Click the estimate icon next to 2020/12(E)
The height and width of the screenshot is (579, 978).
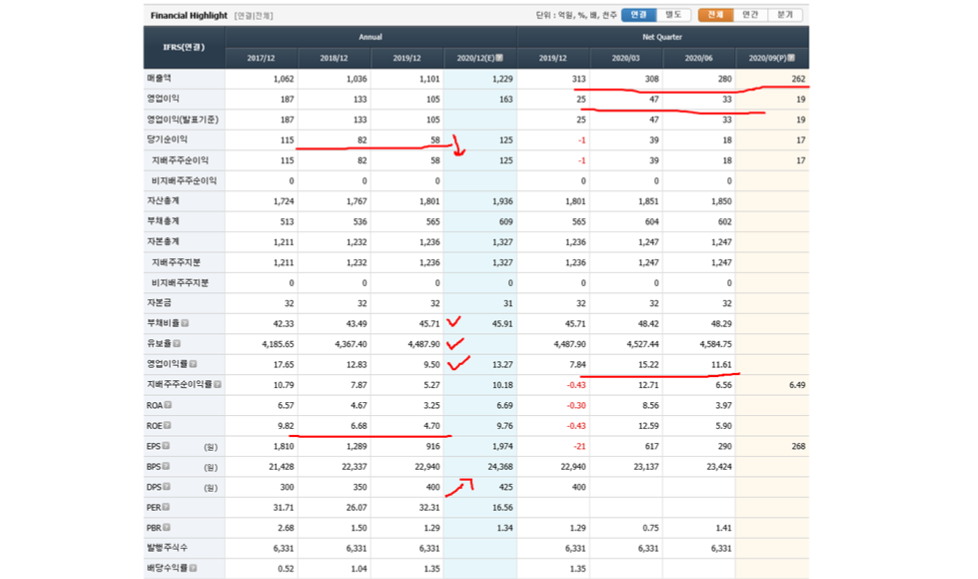499,57
